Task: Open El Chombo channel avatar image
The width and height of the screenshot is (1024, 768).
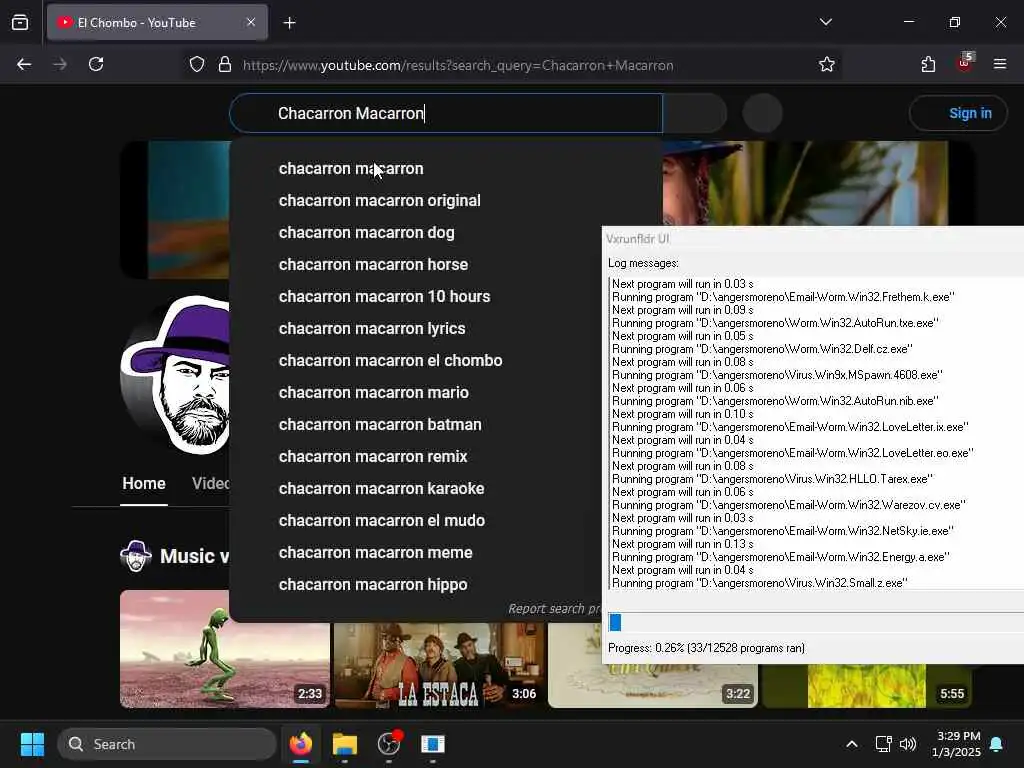Action: click(175, 374)
